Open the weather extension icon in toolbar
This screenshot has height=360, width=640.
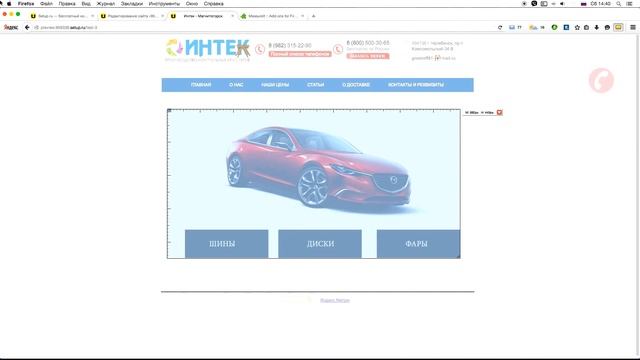pyautogui.click(x=533, y=27)
